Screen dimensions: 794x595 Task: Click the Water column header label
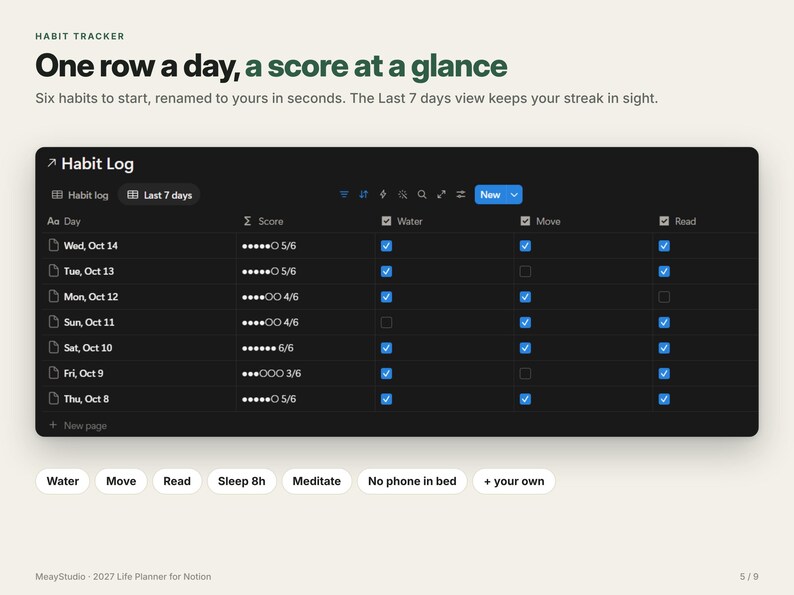point(409,221)
